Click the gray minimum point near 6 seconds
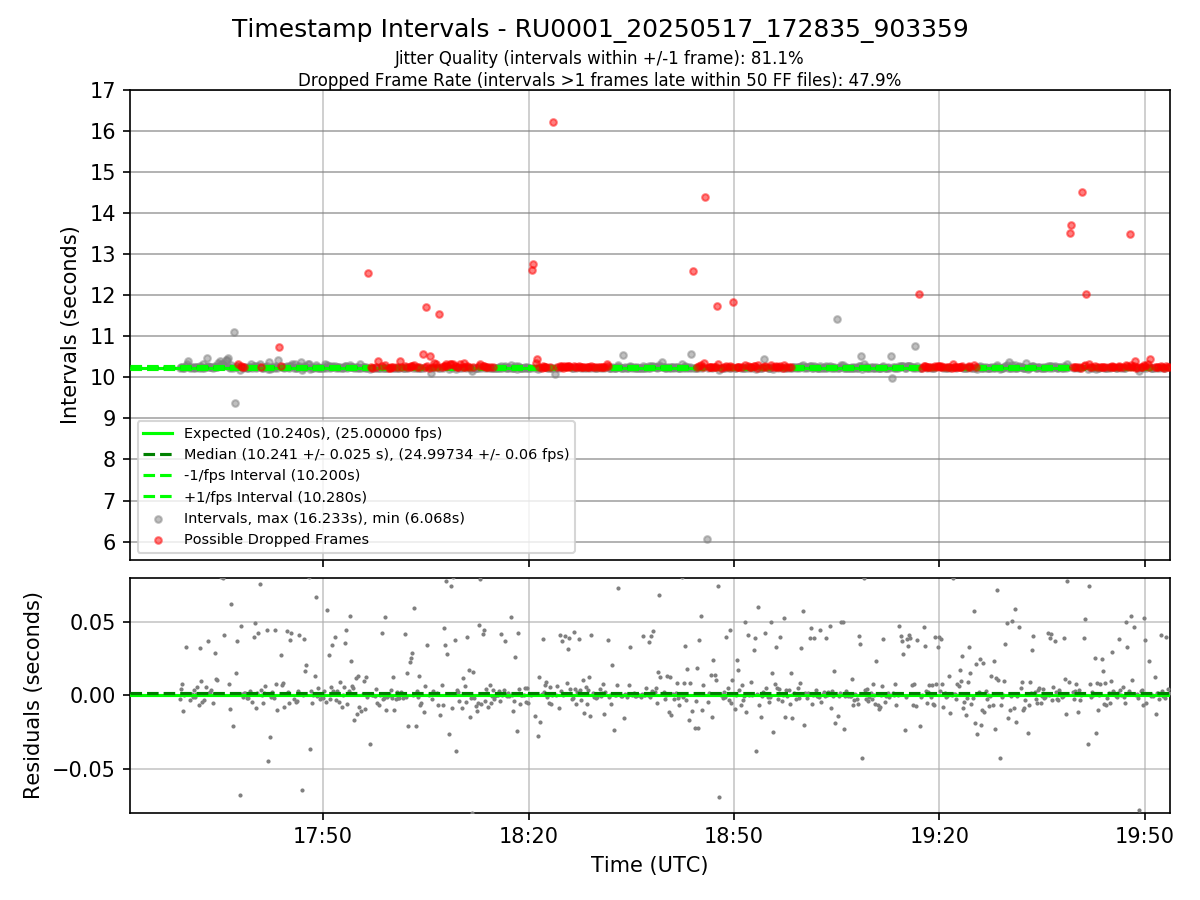The image size is (1200, 900). (x=707, y=539)
